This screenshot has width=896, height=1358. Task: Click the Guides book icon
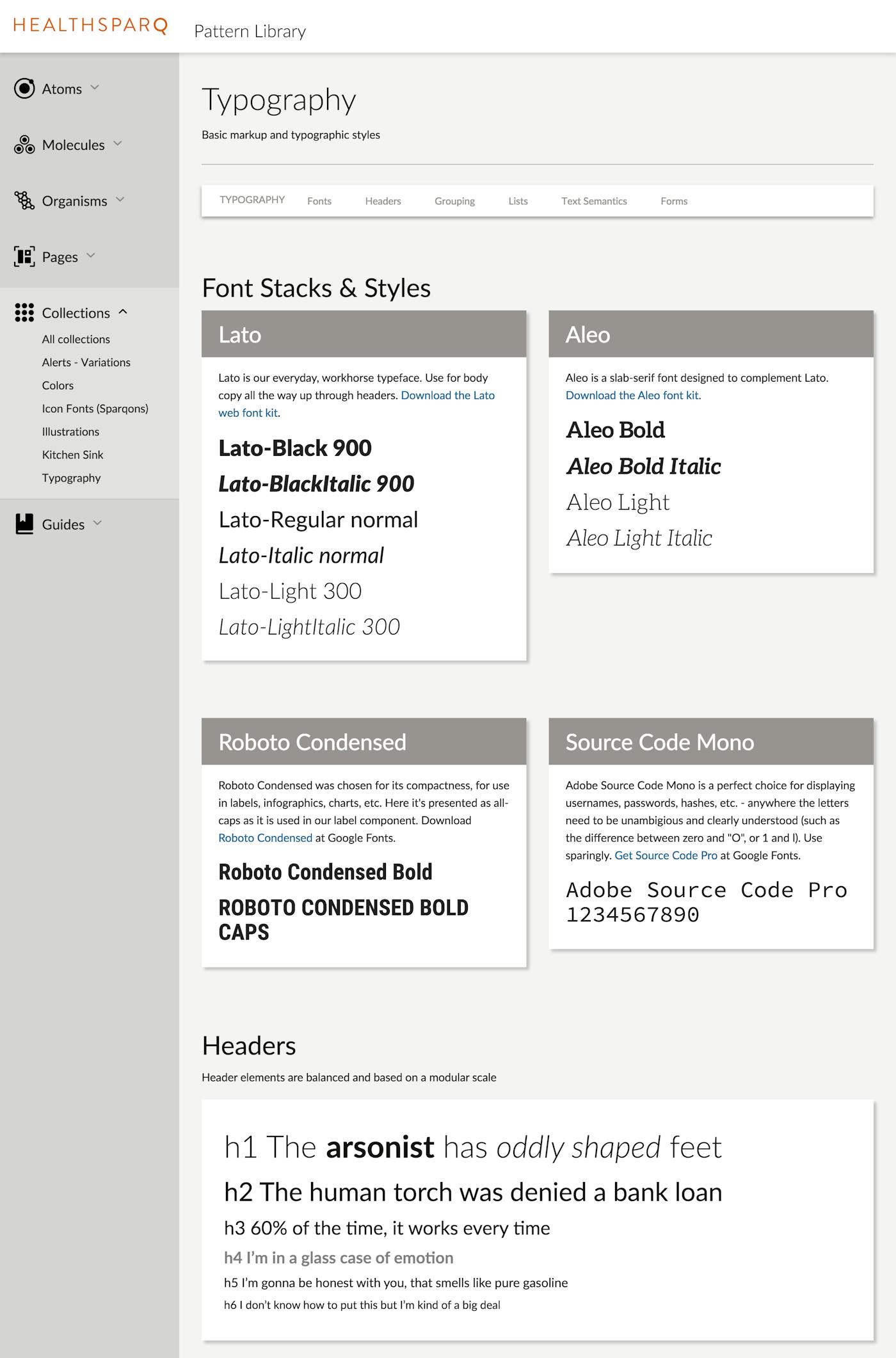click(x=24, y=524)
